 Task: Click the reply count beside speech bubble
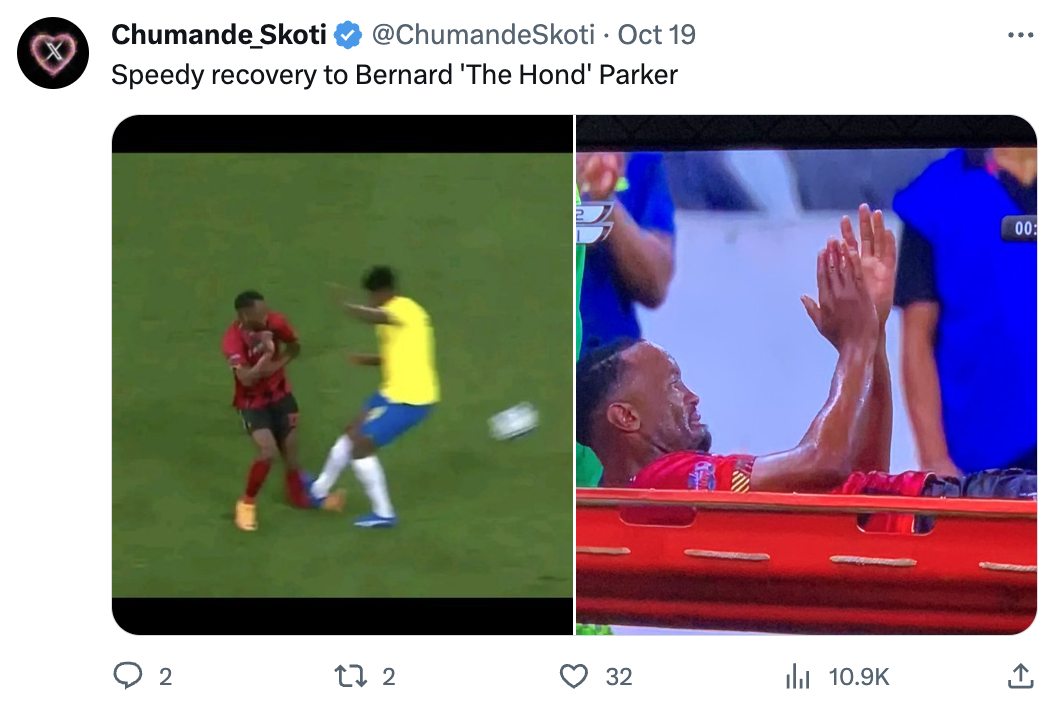[x=165, y=677]
